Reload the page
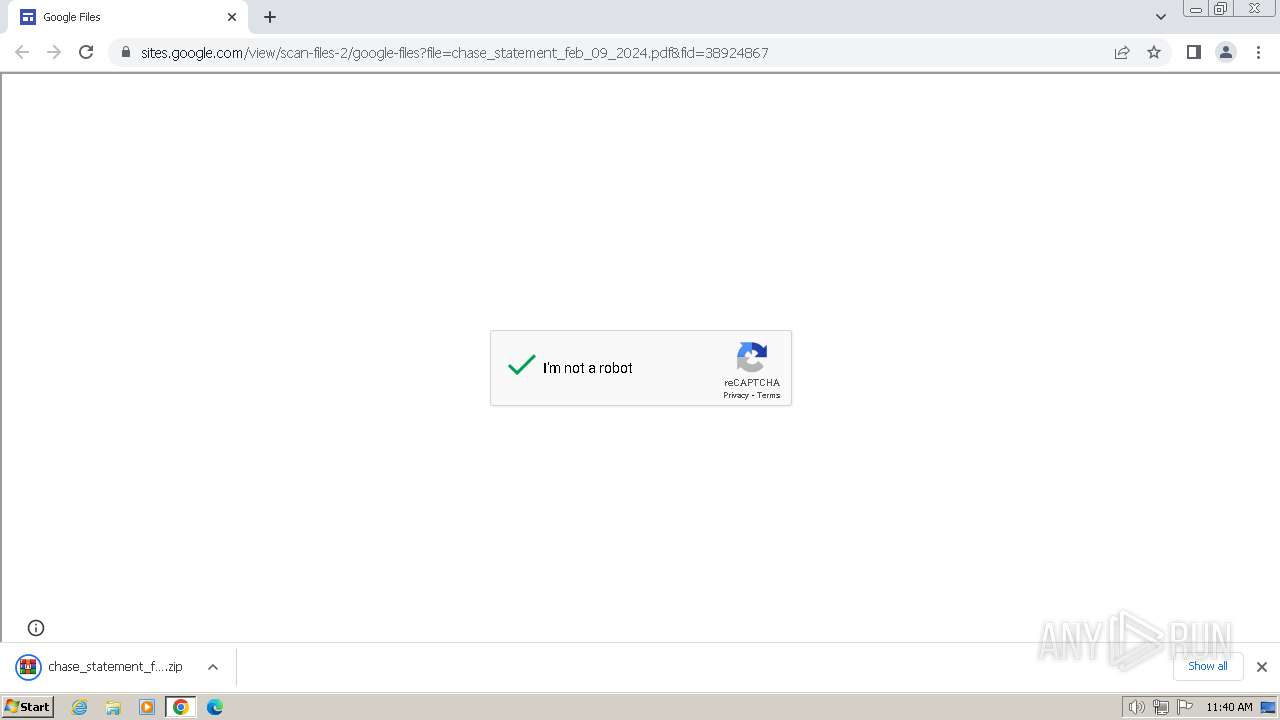This screenshot has height=720, width=1280. tap(86, 52)
